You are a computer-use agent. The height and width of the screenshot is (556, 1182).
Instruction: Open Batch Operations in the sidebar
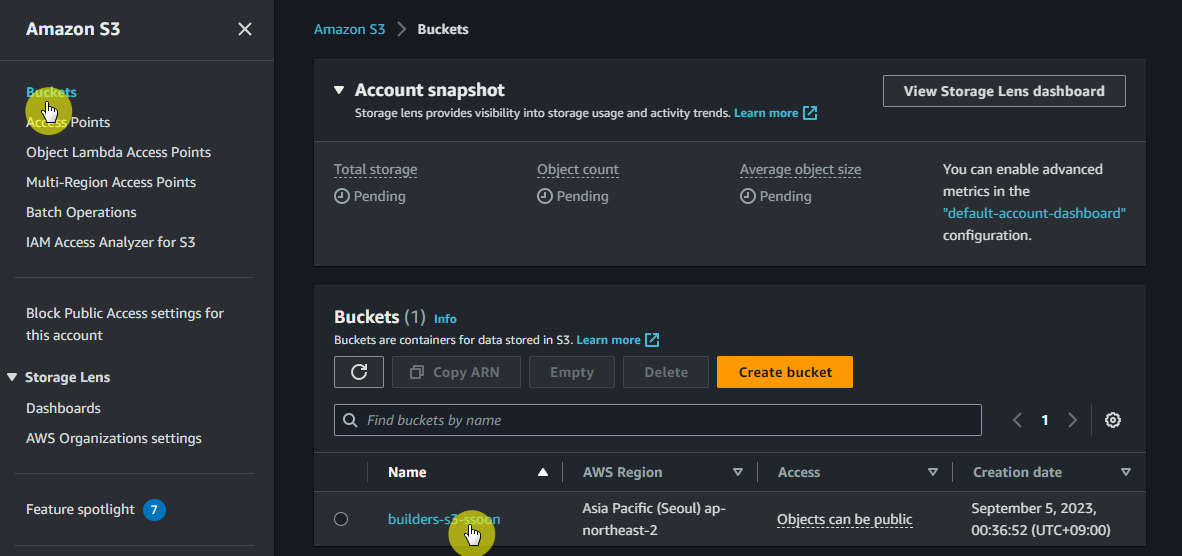coord(81,212)
